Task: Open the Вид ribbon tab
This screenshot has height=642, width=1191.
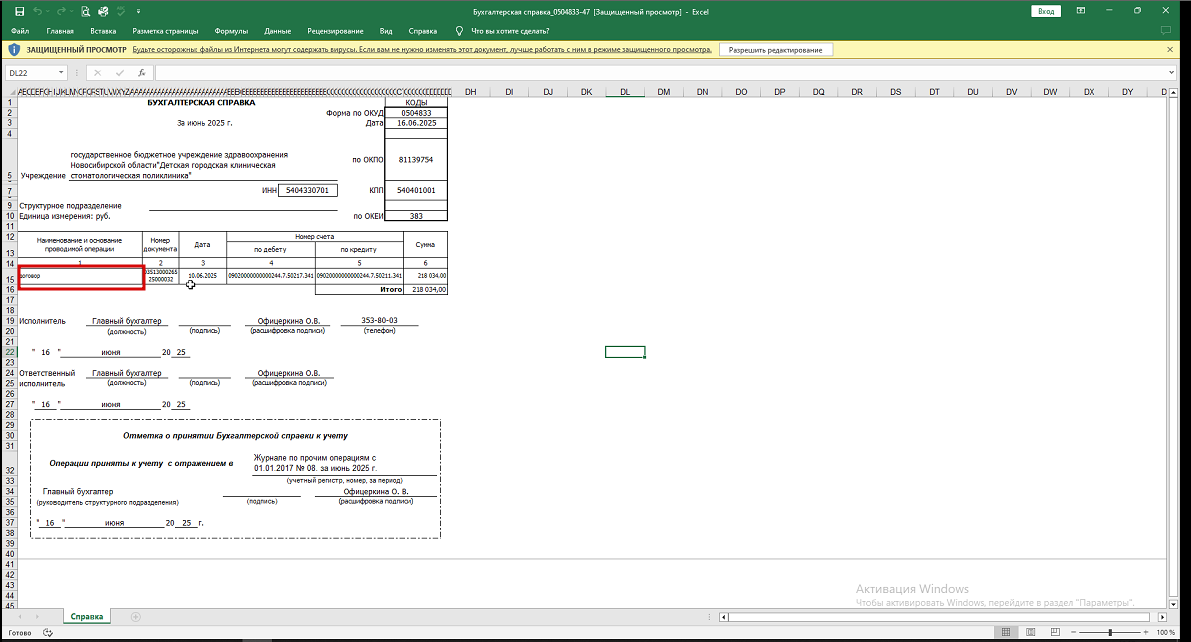Action: coord(386,31)
